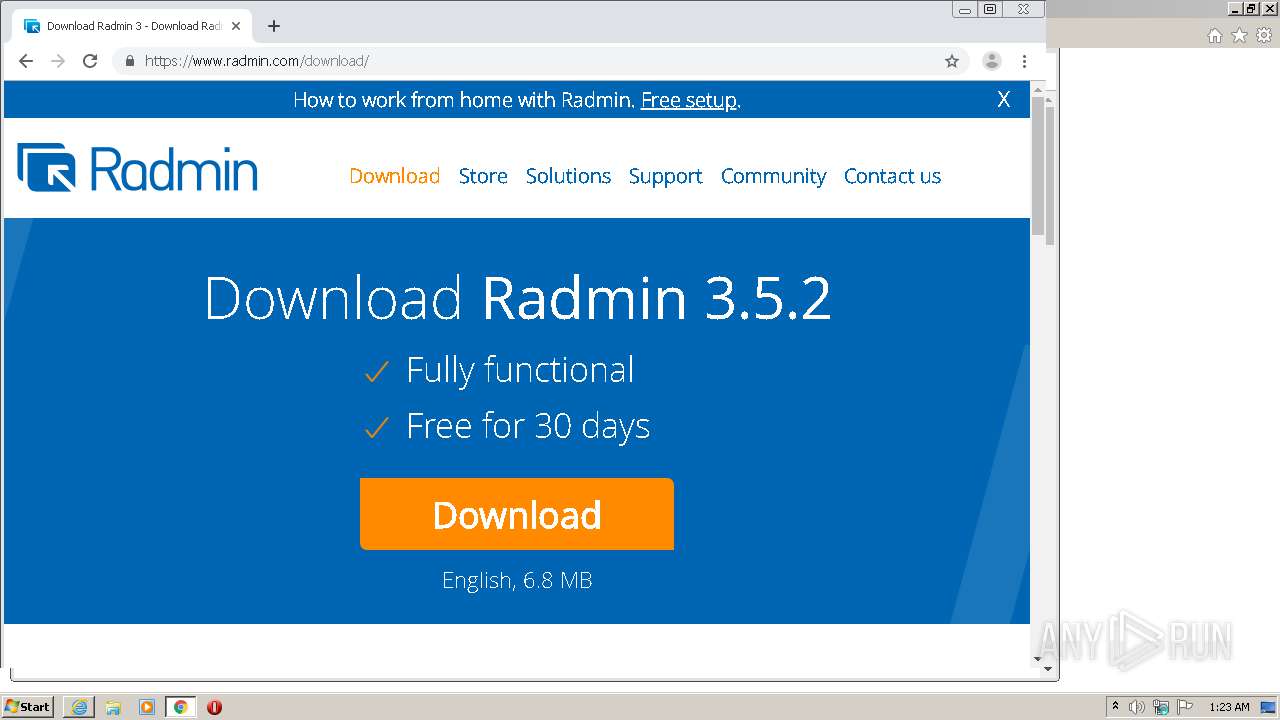Open the volume speaker tray icon

click(x=1137, y=707)
